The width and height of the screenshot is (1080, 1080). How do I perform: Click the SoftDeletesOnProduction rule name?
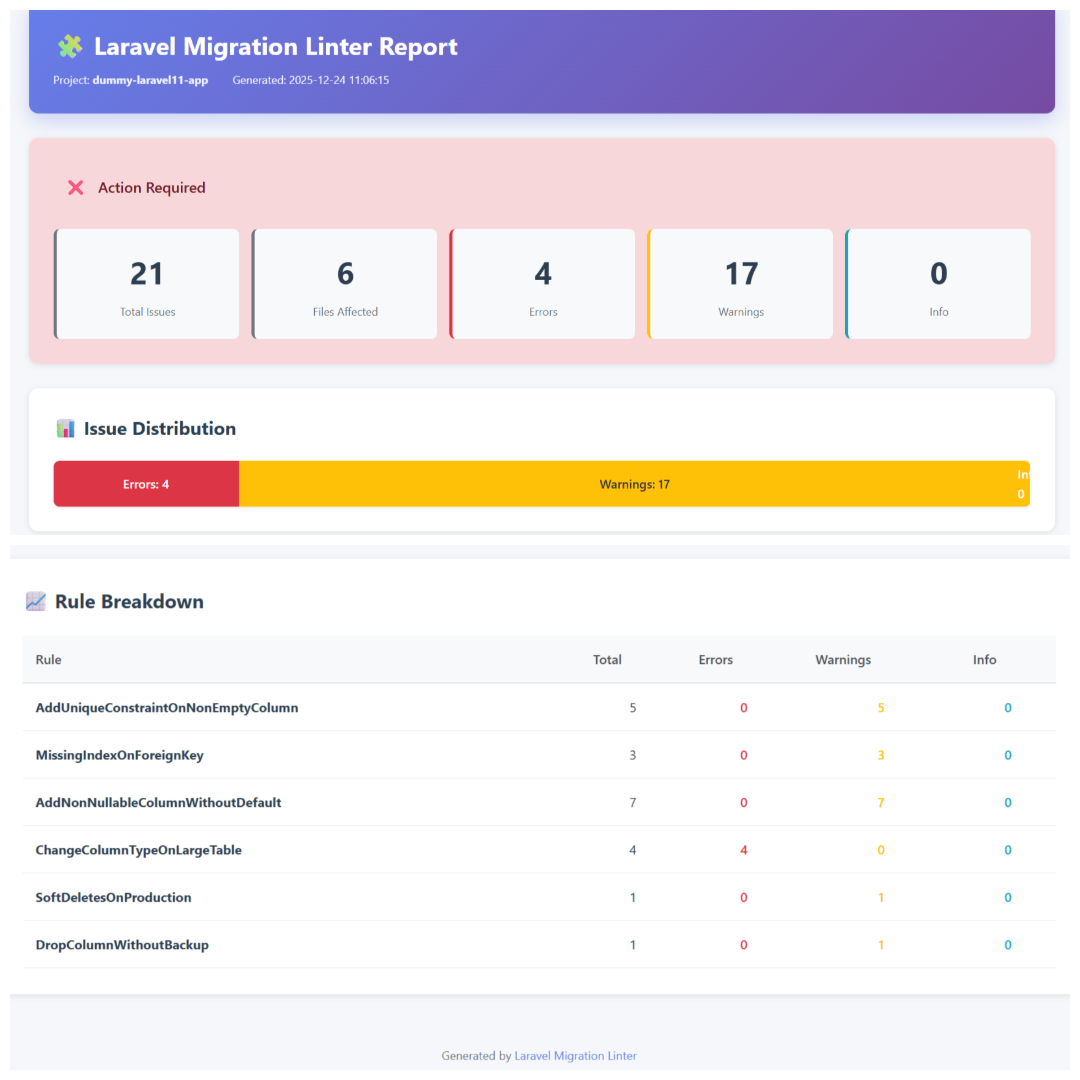114,898
